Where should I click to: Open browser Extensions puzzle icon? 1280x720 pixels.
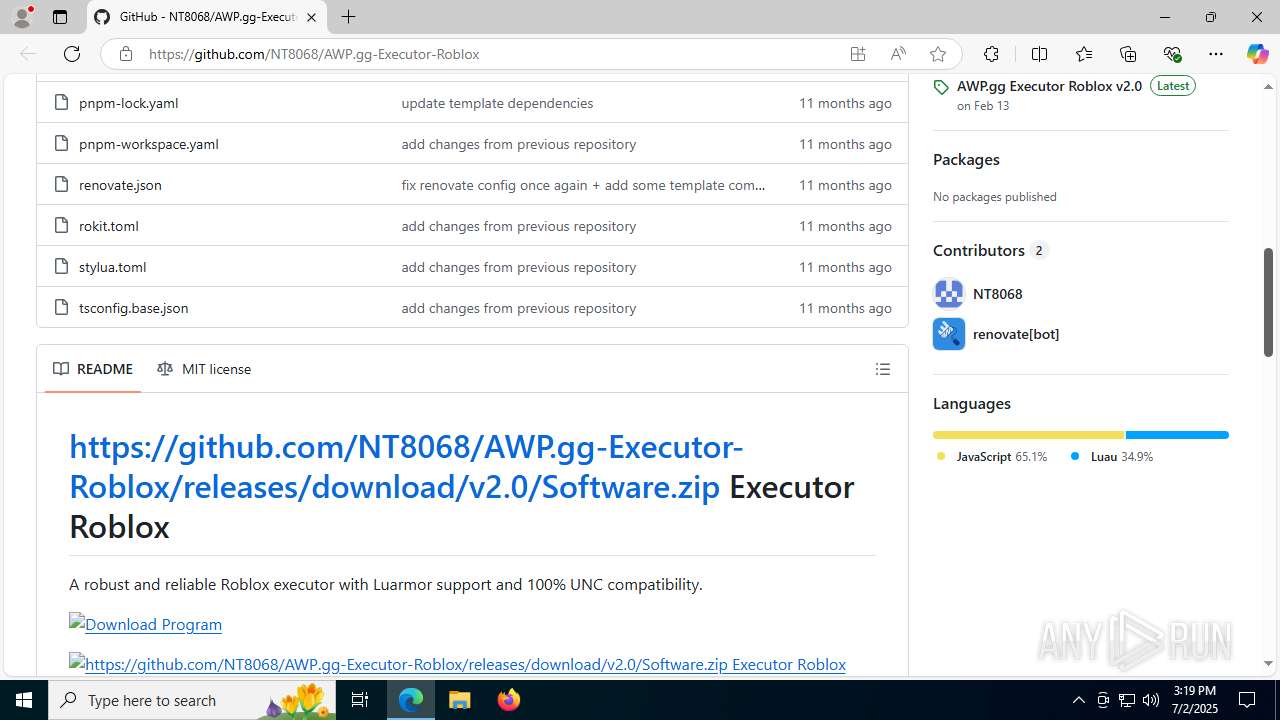pos(991,54)
